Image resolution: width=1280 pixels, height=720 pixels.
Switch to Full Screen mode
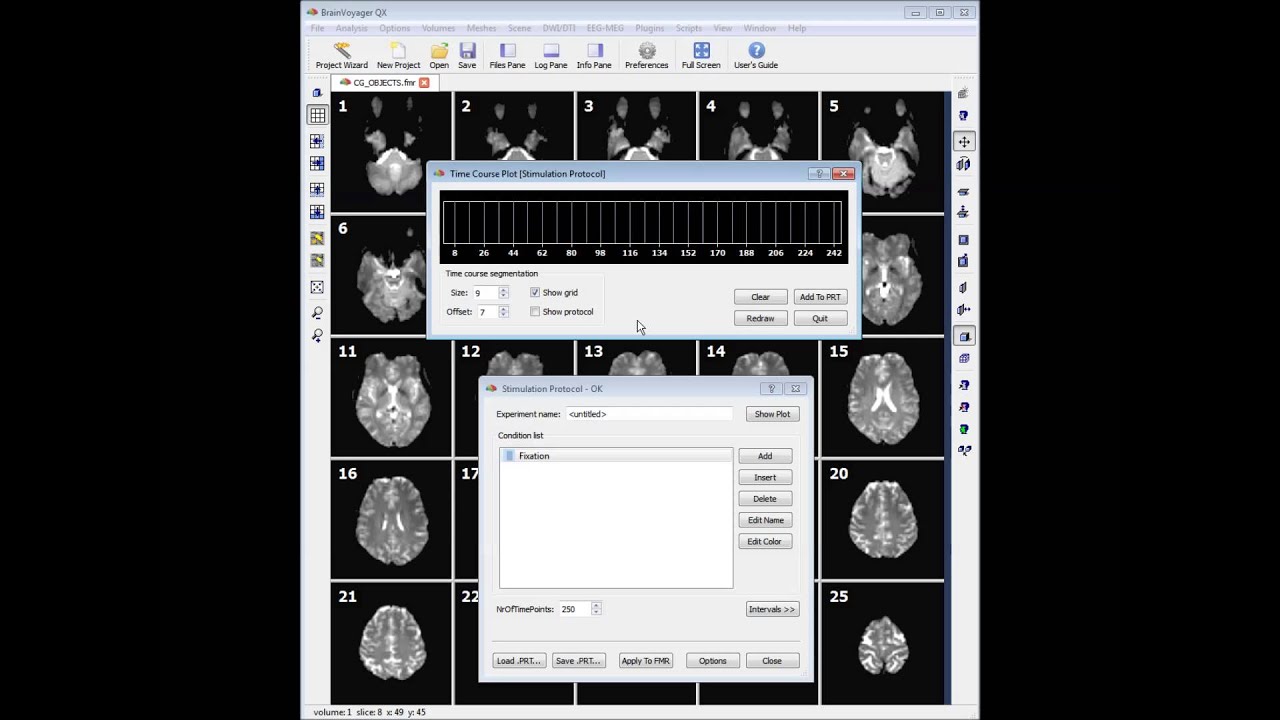701,56
